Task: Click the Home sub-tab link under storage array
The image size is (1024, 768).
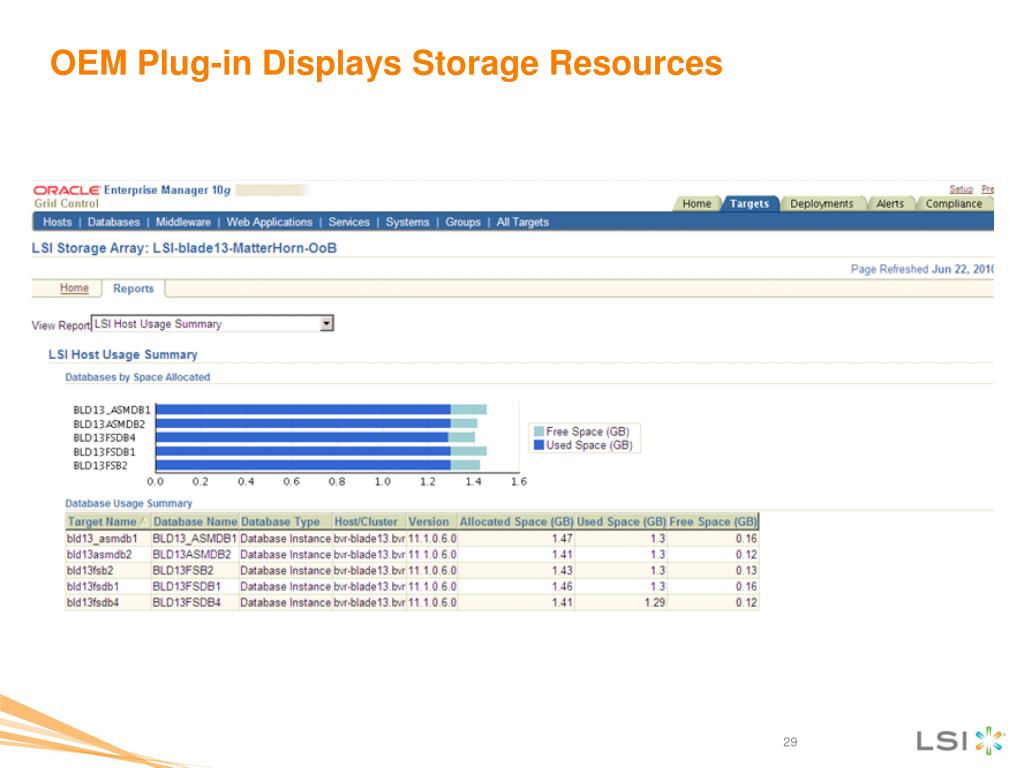Action: pos(74,288)
